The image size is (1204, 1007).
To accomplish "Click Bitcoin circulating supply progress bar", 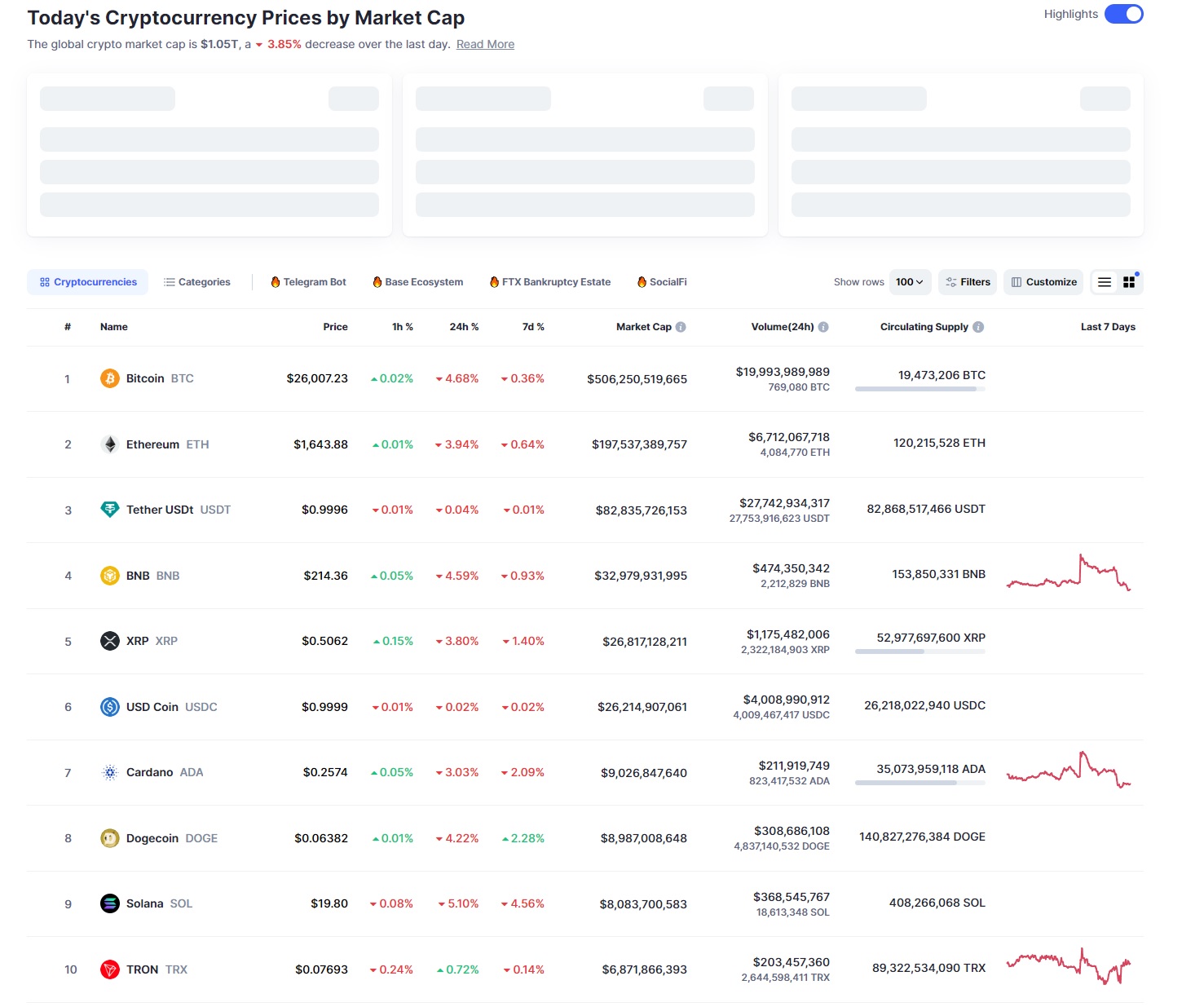I will 920,389.
